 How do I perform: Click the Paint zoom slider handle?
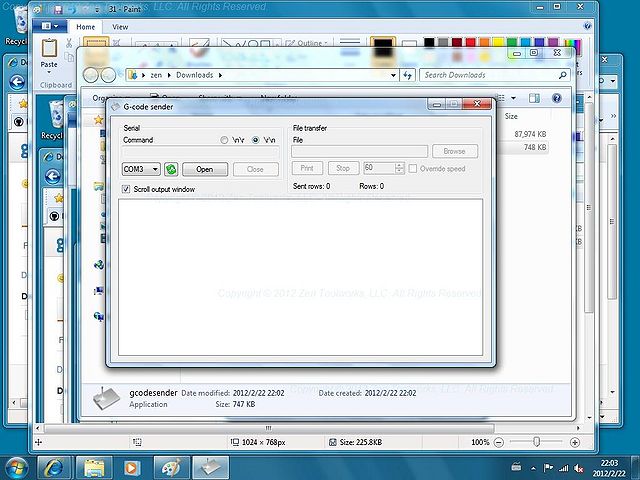click(x=537, y=442)
